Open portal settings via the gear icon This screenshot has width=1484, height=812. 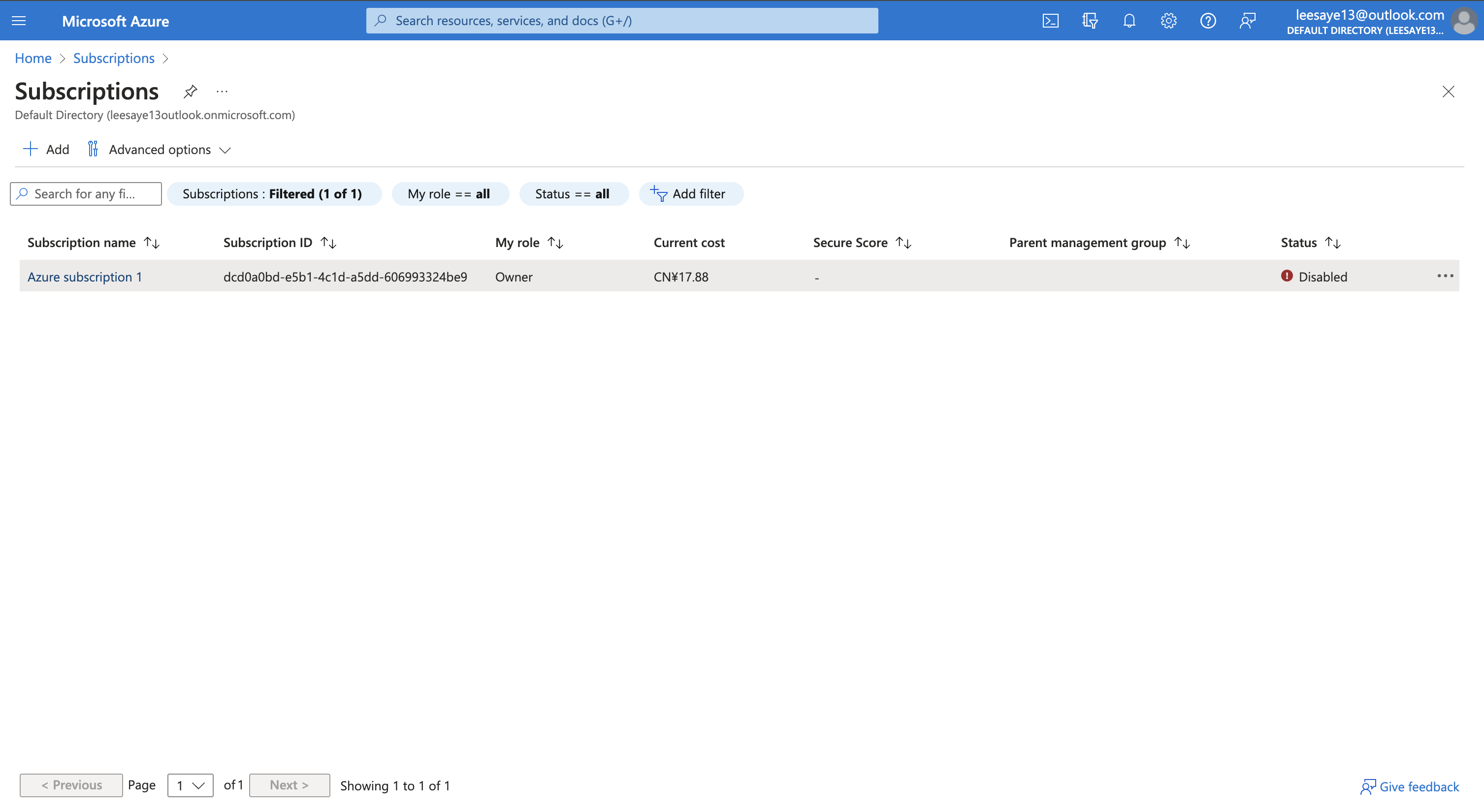click(1168, 20)
